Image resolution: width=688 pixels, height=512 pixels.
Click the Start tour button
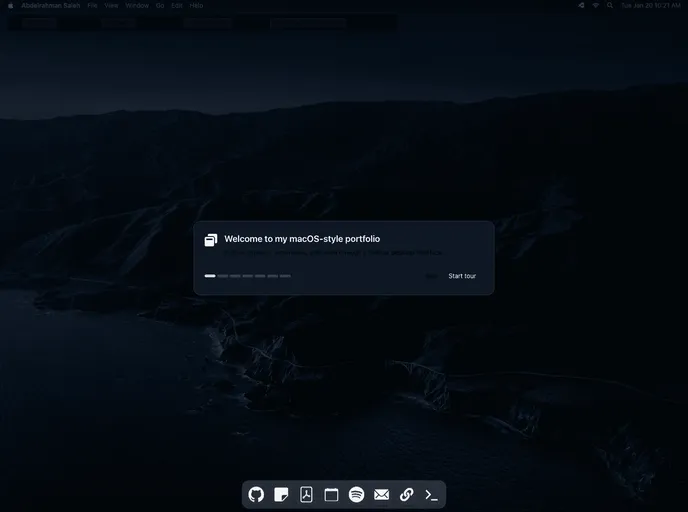click(x=462, y=276)
